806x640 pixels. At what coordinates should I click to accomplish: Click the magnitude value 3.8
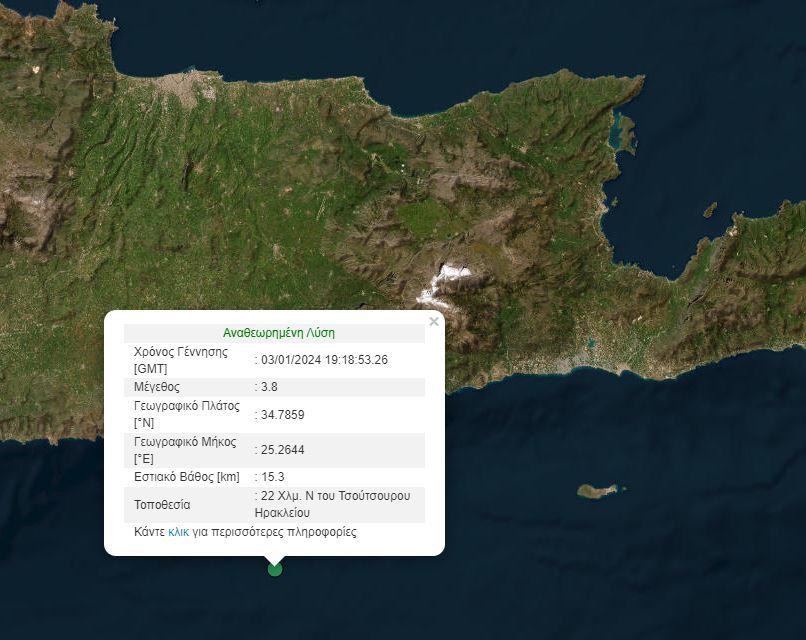269,386
